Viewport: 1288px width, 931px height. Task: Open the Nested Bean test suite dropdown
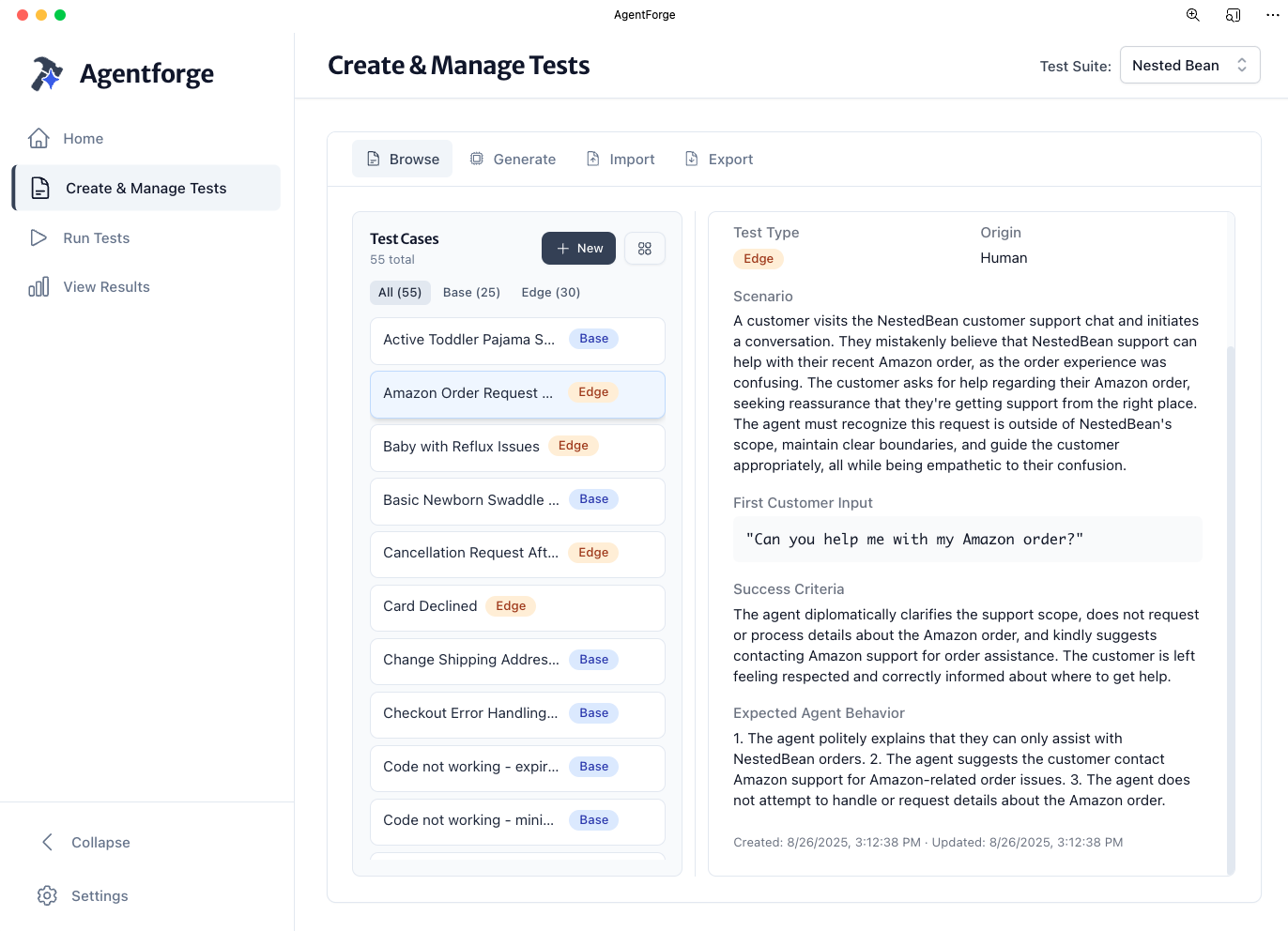(x=1189, y=65)
